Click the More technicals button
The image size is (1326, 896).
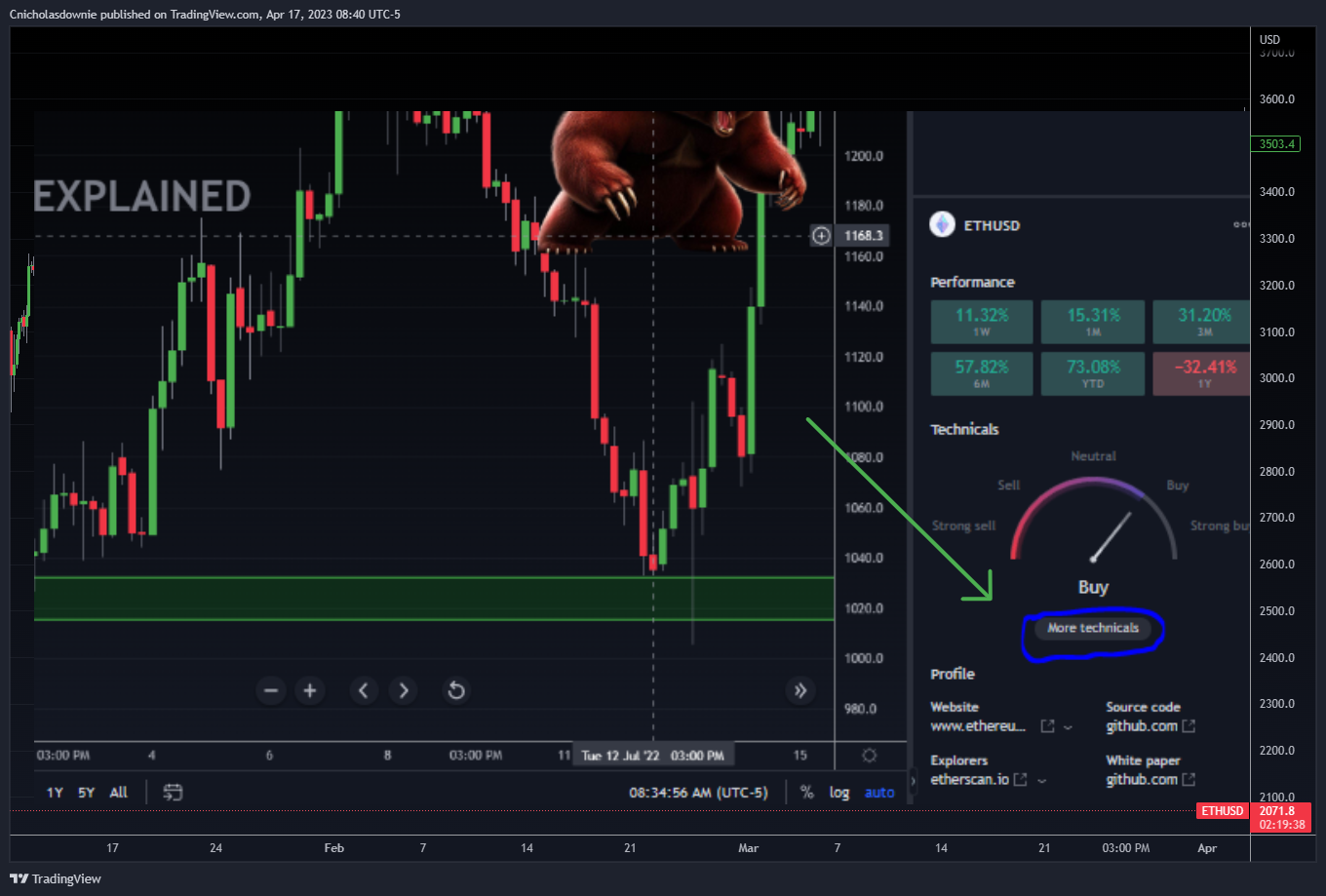click(1093, 628)
